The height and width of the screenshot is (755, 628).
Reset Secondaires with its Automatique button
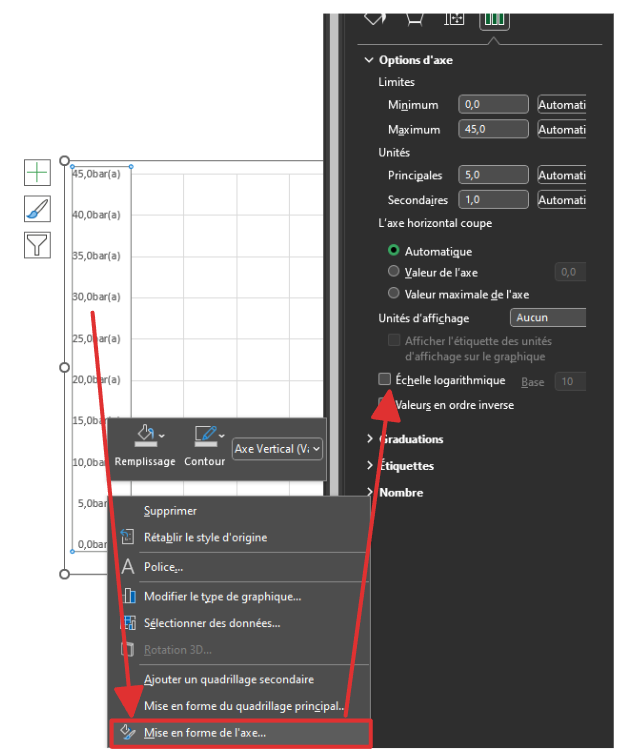(562, 200)
